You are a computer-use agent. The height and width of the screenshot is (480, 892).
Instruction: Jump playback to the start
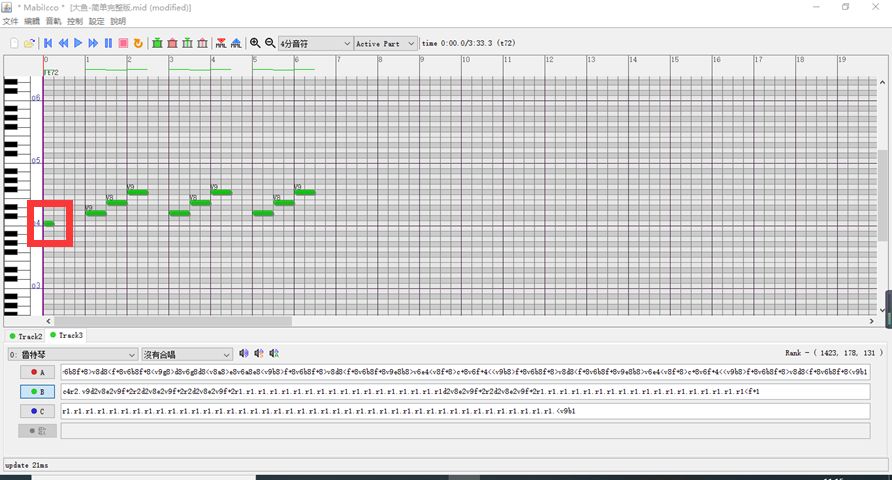48,43
